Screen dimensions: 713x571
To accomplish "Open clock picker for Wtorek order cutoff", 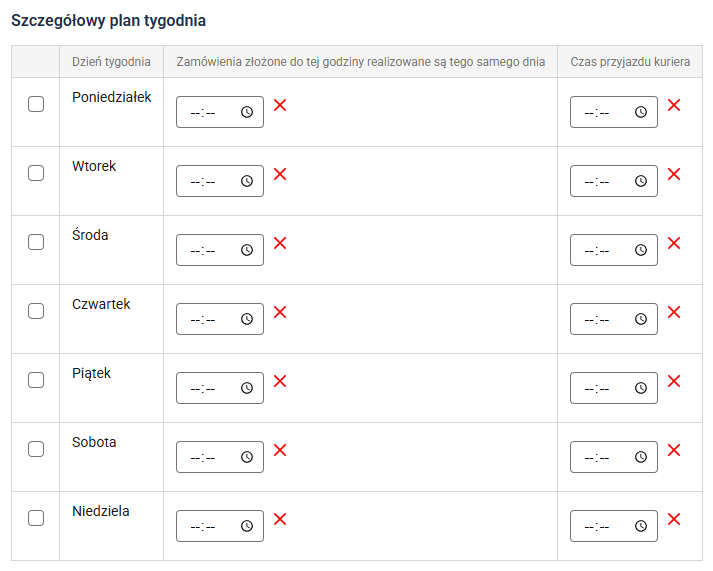I will click(x=247, y=181).
